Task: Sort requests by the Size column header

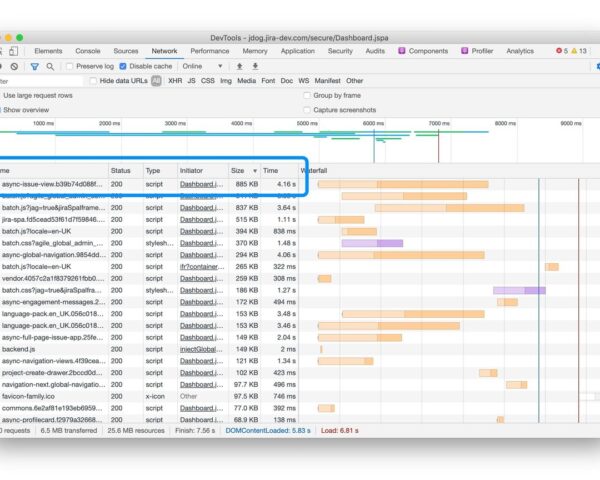Action: (238, 170)
